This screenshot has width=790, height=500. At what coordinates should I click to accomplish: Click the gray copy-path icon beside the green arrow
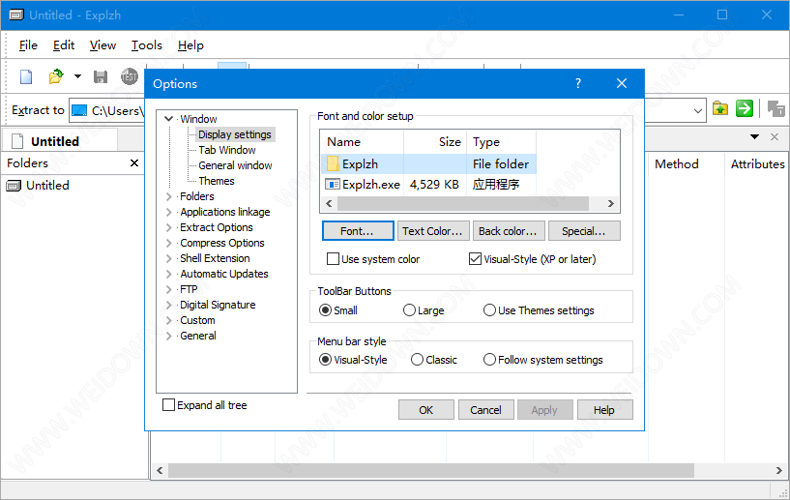point(776,108)
